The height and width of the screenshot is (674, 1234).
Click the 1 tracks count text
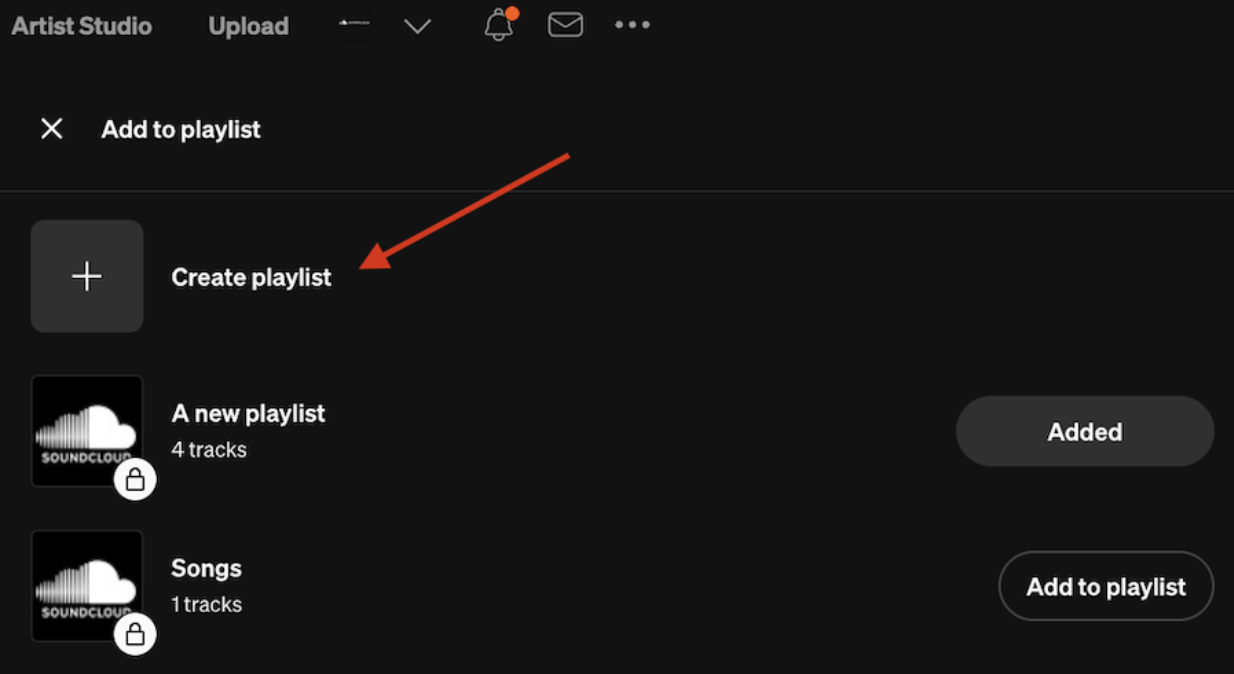pos(206,605)
